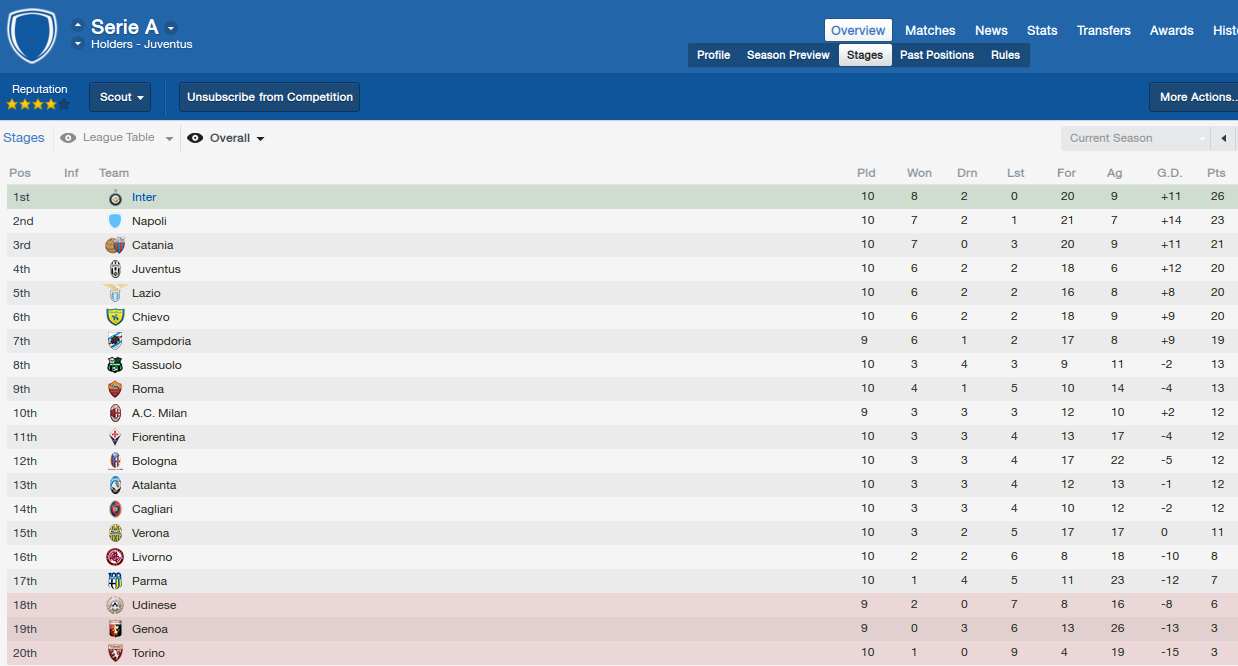Sort table by Pts column header

tap(1216, 173)
